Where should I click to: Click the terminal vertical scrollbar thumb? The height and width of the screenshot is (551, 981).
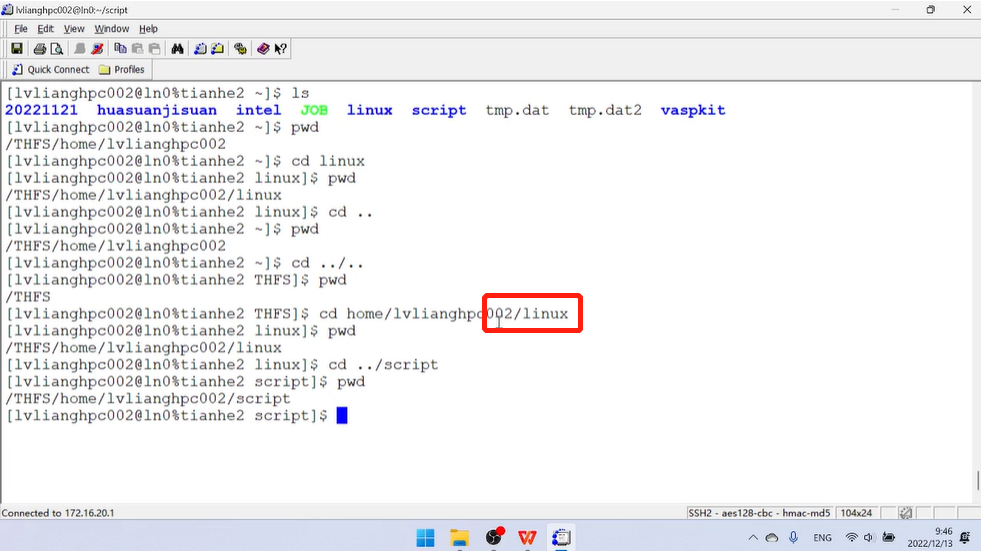[x=977, y=480]
